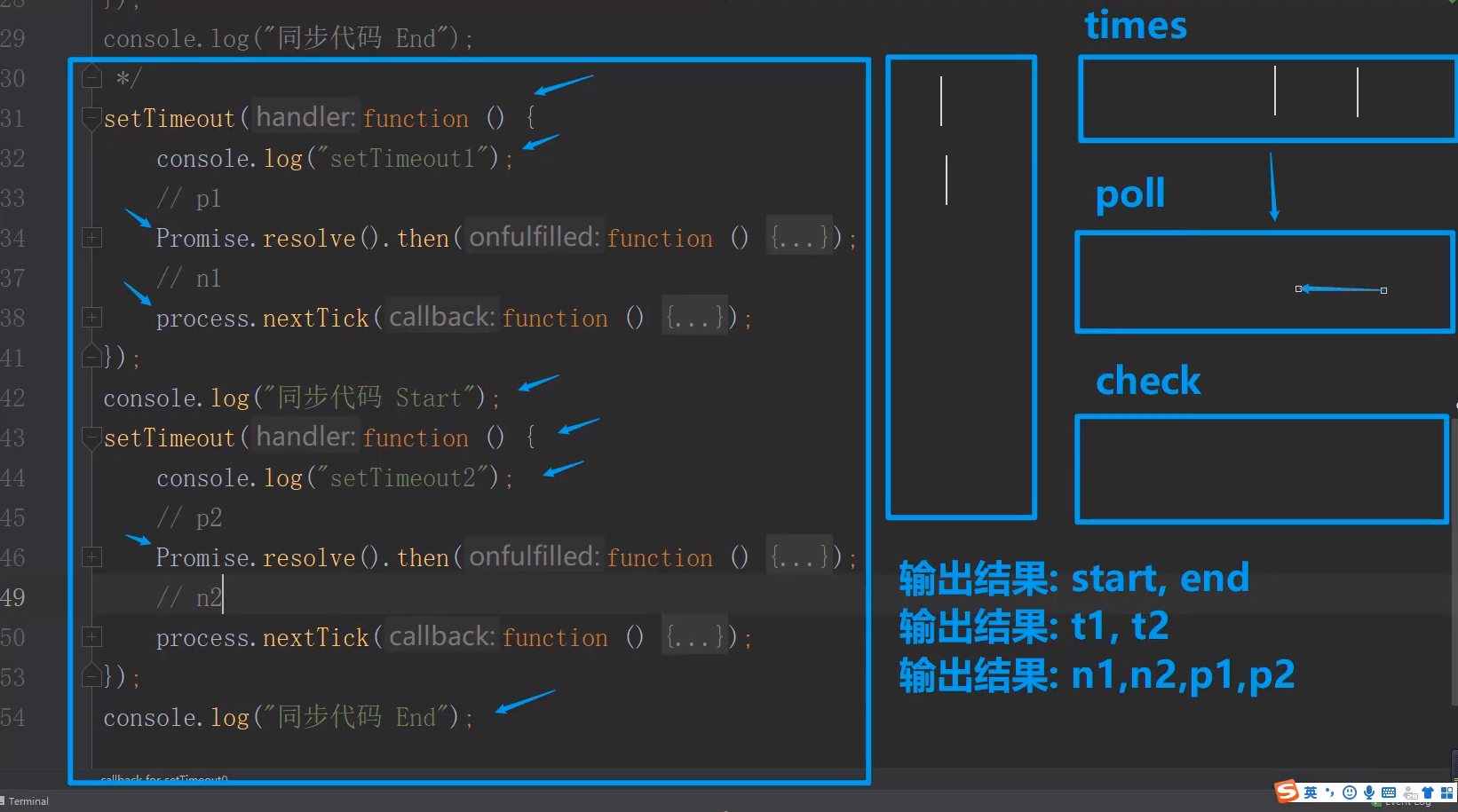1458x812 pixels.
Task: Open the Sogou skin shirt icon
Action: (1428, 792)
